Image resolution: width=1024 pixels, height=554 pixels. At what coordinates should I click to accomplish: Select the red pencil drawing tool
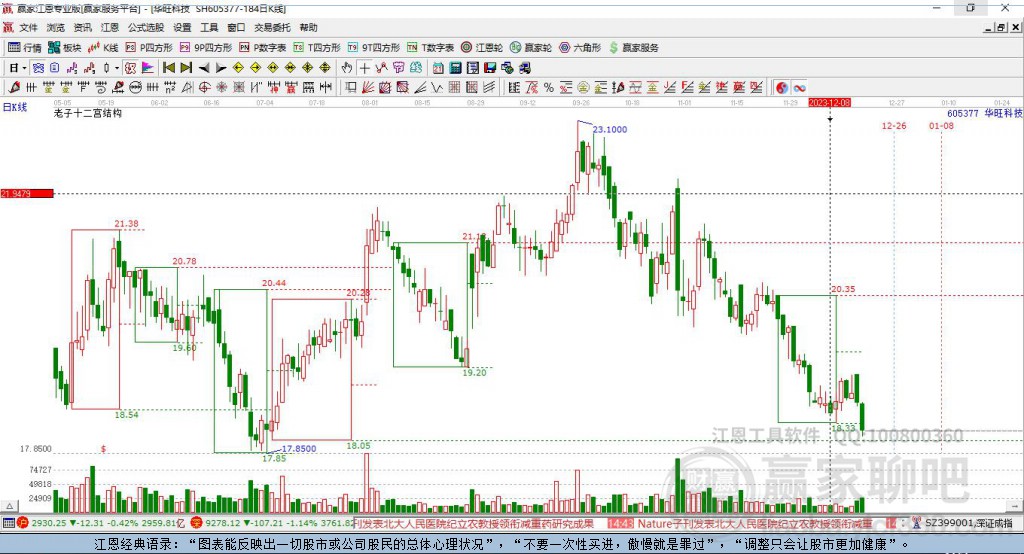(x=14, y=88)
